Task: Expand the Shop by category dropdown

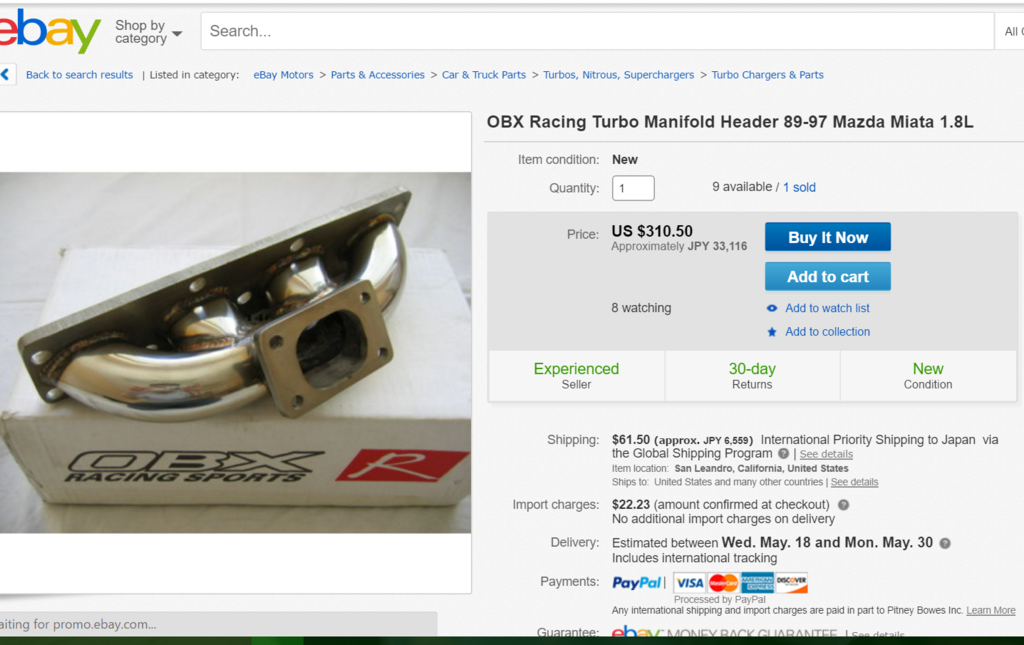Action: [x=148, y=31]
